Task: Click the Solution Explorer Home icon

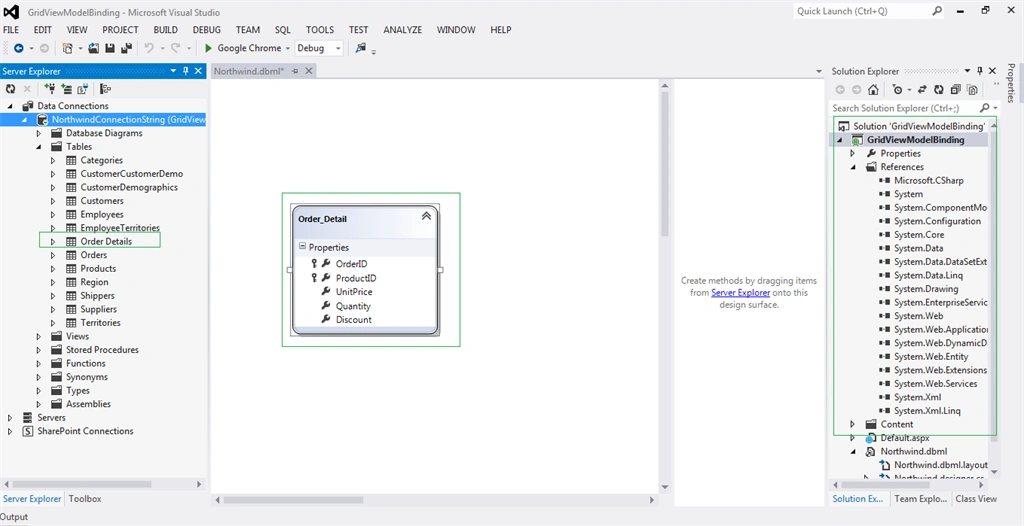Action: pyautogui.click(x=872, y=90)
